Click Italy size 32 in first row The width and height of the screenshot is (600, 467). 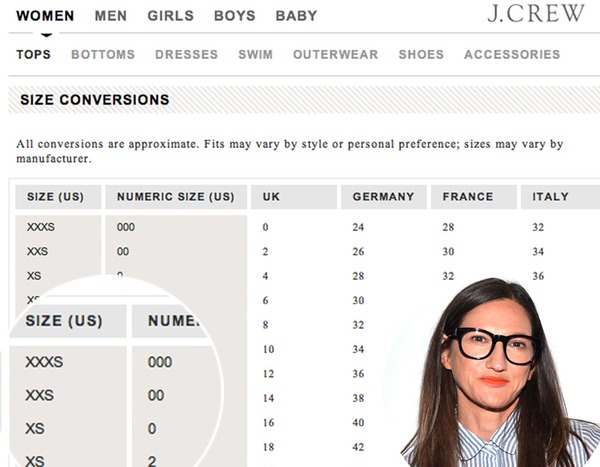pyautogui.click(x=538, y=227)
